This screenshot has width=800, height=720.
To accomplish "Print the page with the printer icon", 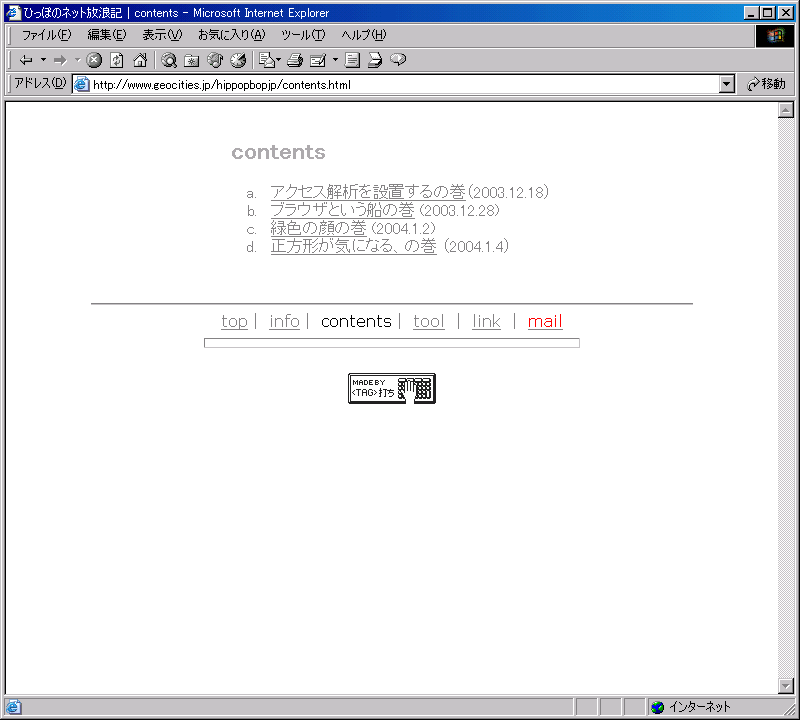I will [x=295, y=60].
